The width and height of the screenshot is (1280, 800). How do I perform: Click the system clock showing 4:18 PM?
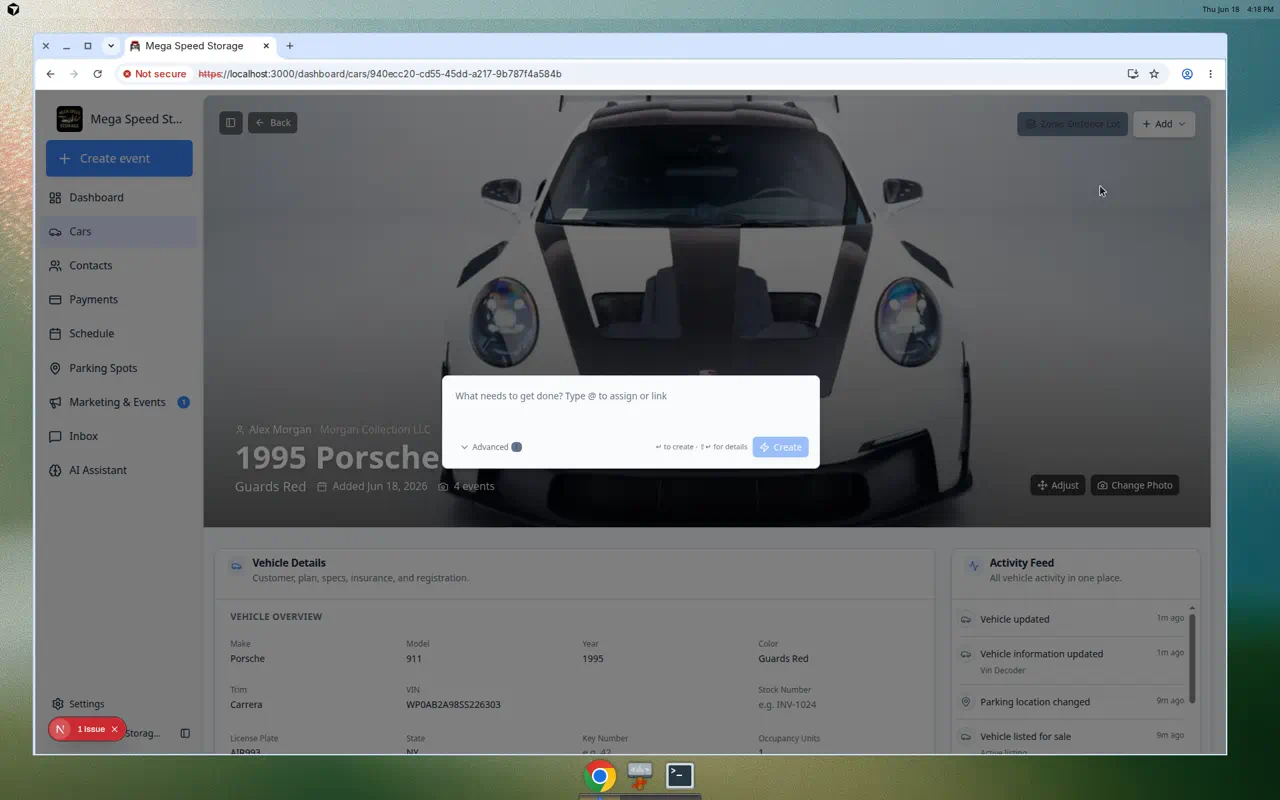1260,9
